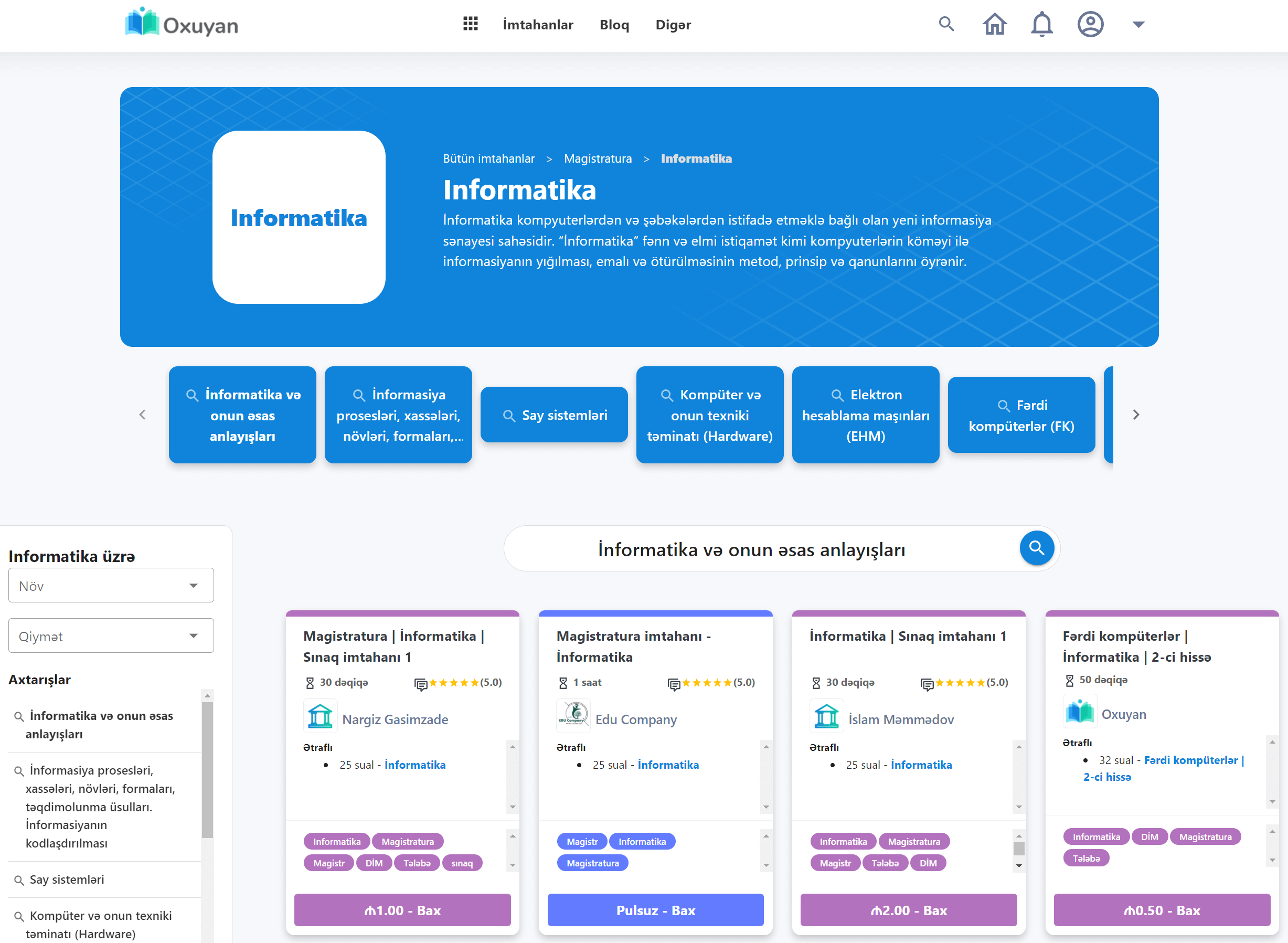
Task: Open Fərdi kompütərlər | 2-ci hissə link
Action: 1164,768
